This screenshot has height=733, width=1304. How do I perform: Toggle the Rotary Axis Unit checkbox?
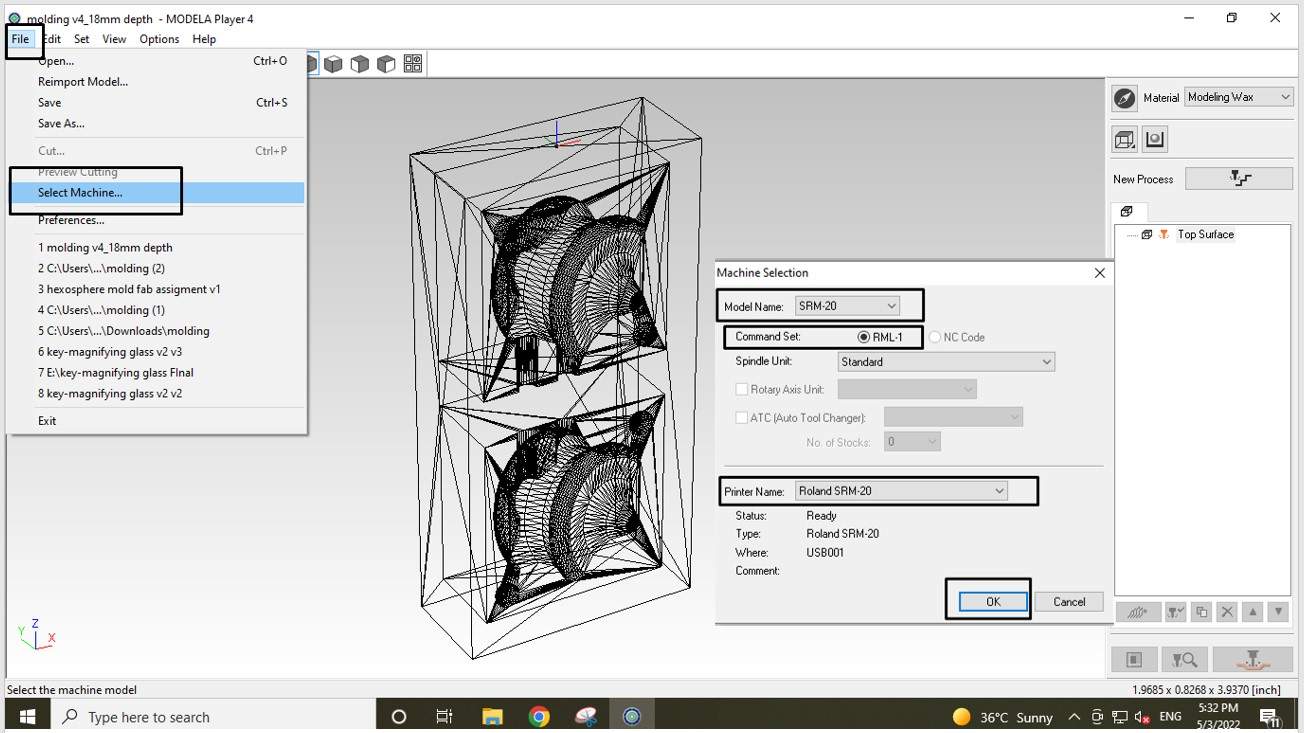(x=742, y=389)
